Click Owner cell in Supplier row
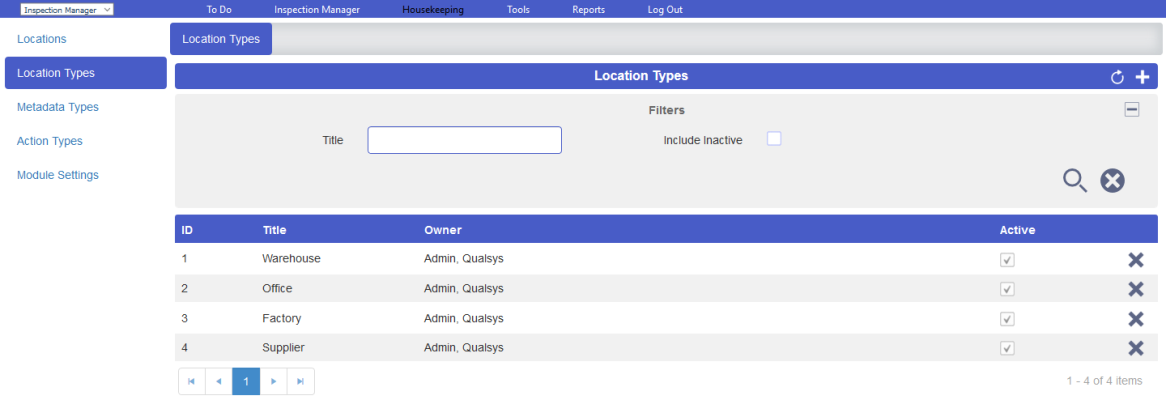 pyautogui.click(x=464, y=347)
